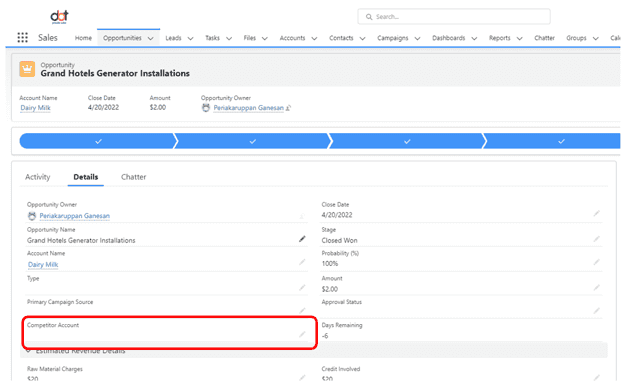Open the Campaigns tab dropdown arrow

(x=417, y=39)
